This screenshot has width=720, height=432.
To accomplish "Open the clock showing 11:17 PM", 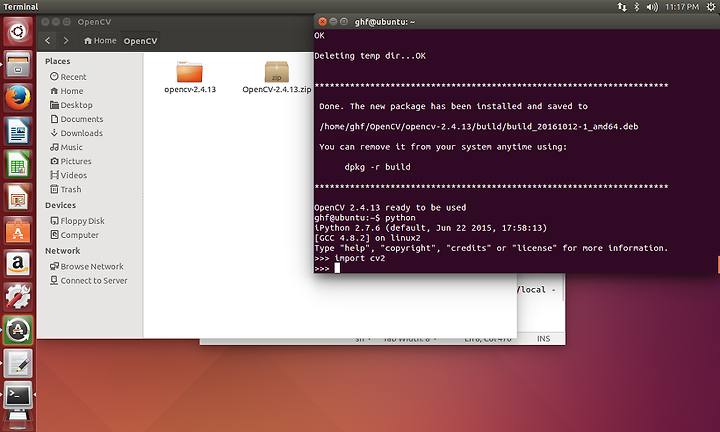I will click(x=682, y=7).
